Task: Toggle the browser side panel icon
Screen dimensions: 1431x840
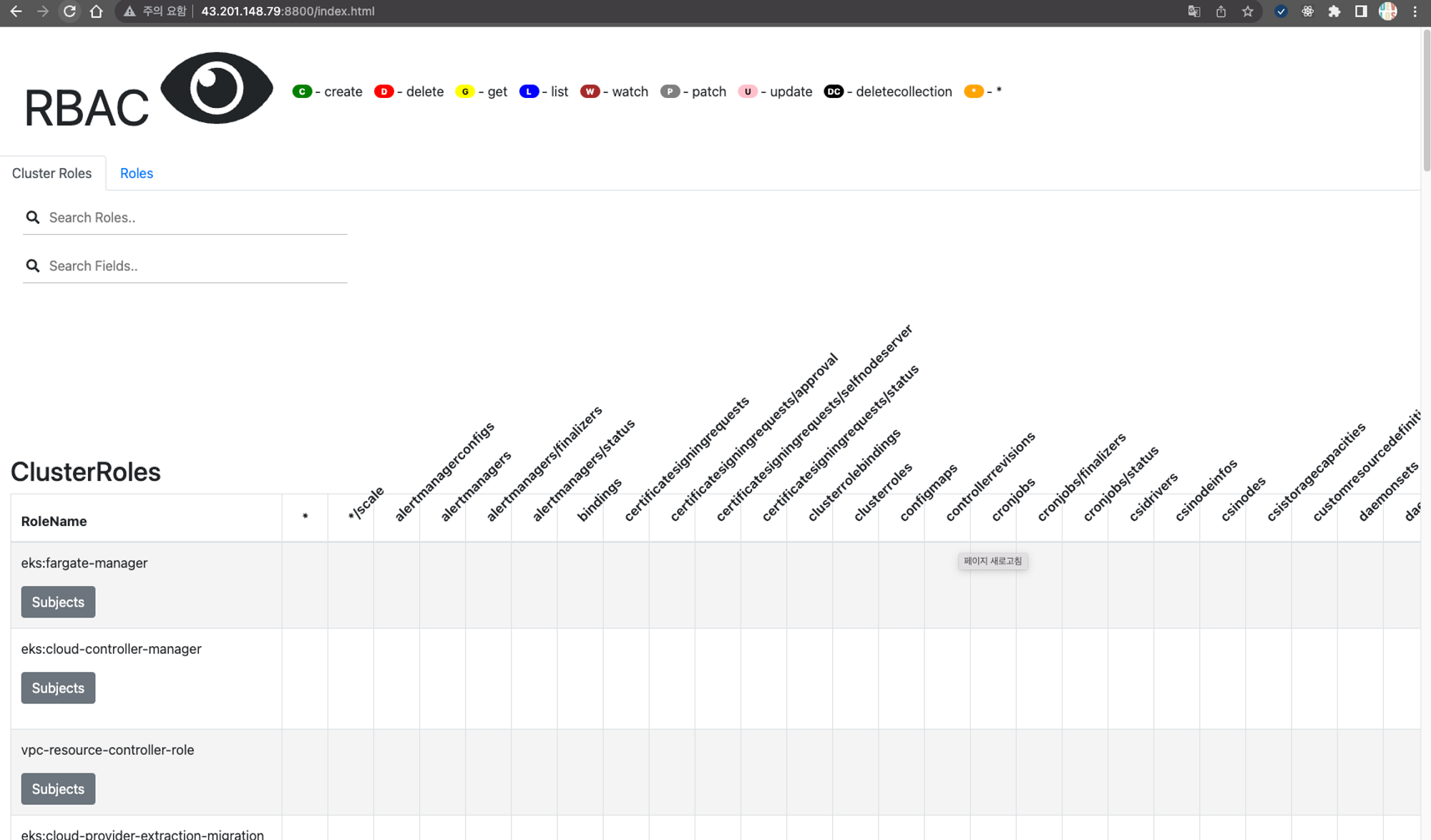Action: [1361, 11]
